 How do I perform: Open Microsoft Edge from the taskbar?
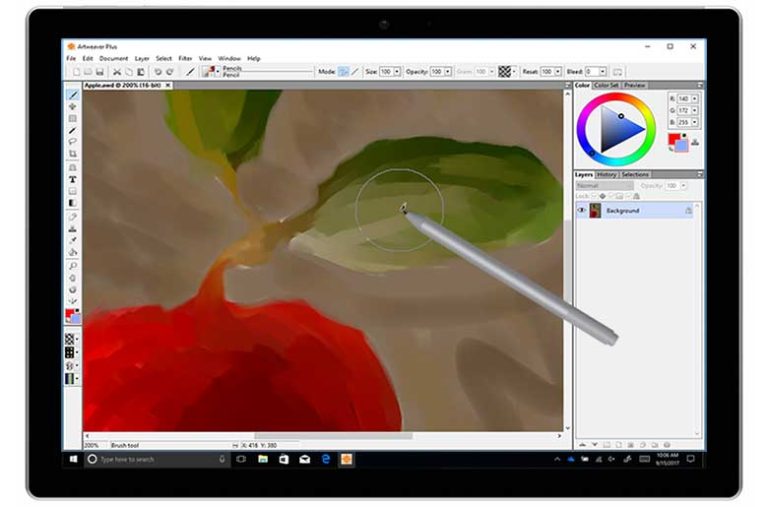click(325, 459)
